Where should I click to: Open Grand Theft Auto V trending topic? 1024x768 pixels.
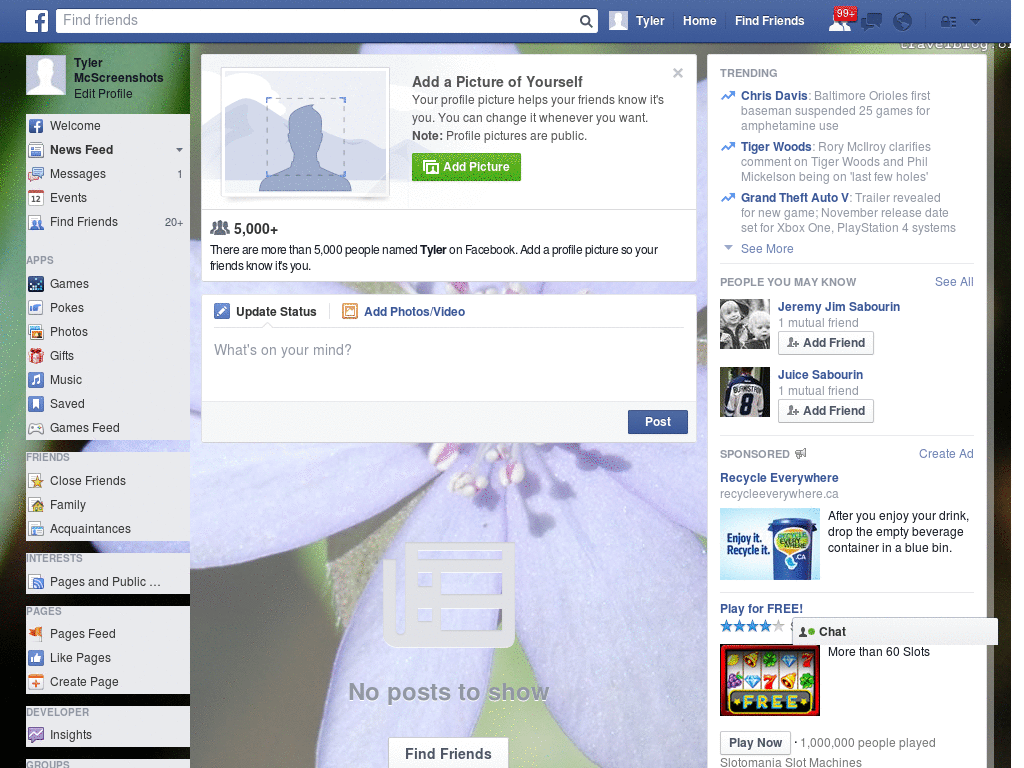[x=795, y=198]
